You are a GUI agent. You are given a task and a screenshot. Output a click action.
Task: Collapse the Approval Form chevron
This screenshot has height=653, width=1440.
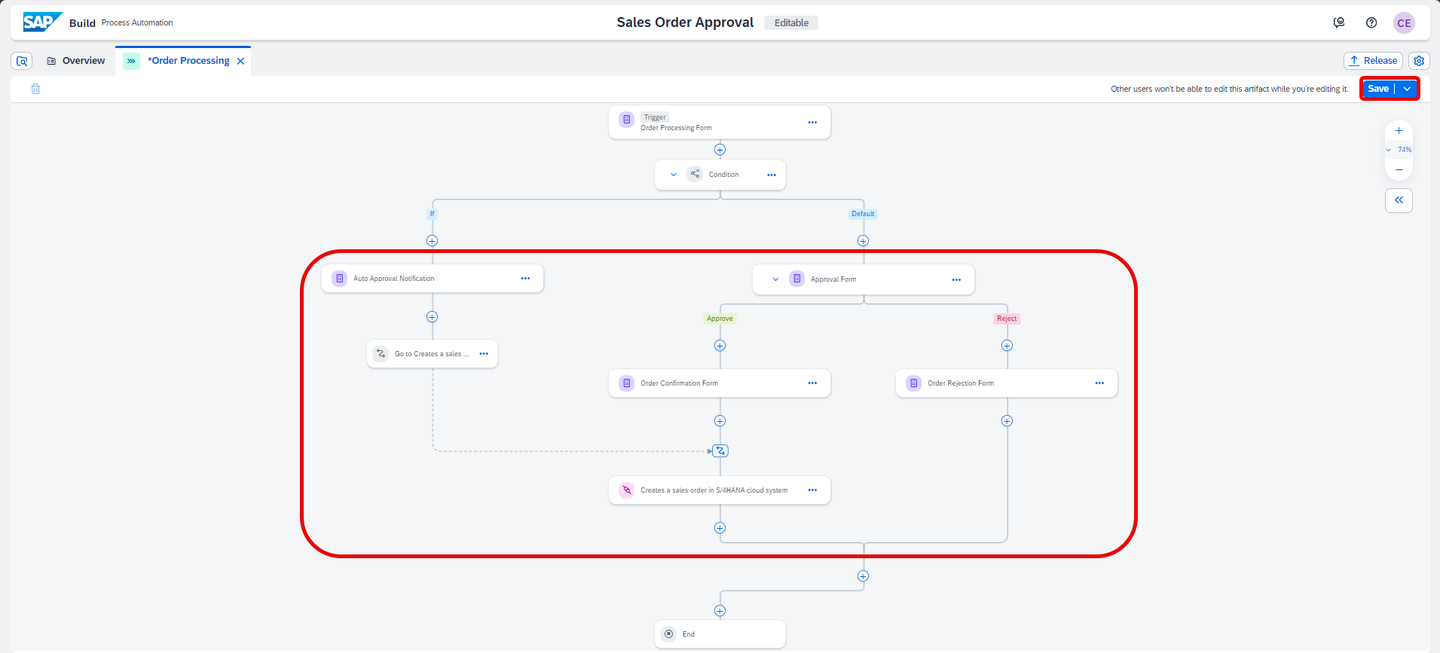[x=775, y=279]
